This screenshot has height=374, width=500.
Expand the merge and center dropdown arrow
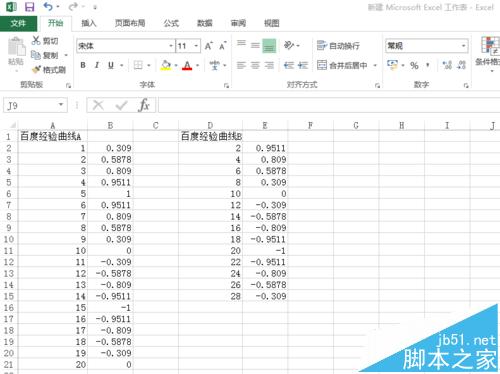375,65
